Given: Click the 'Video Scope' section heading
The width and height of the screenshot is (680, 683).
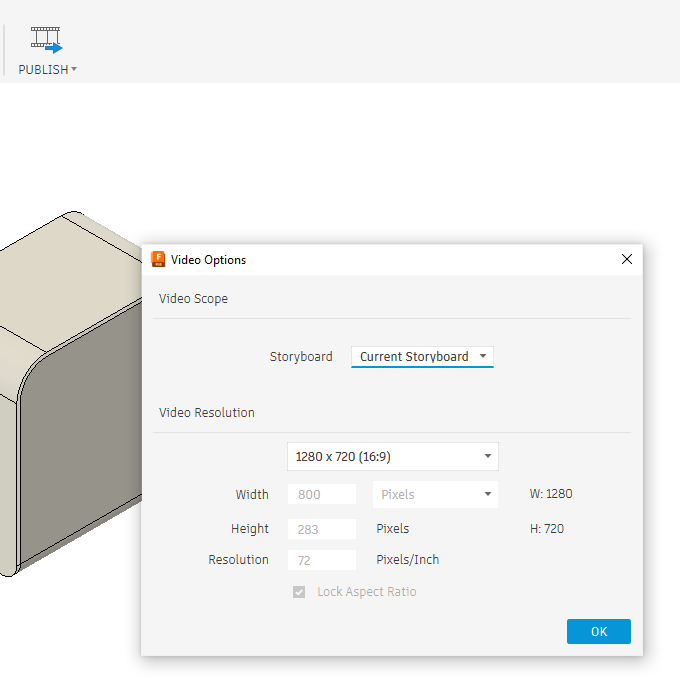Looking at the screenshot, I should [x=193, y=299].
